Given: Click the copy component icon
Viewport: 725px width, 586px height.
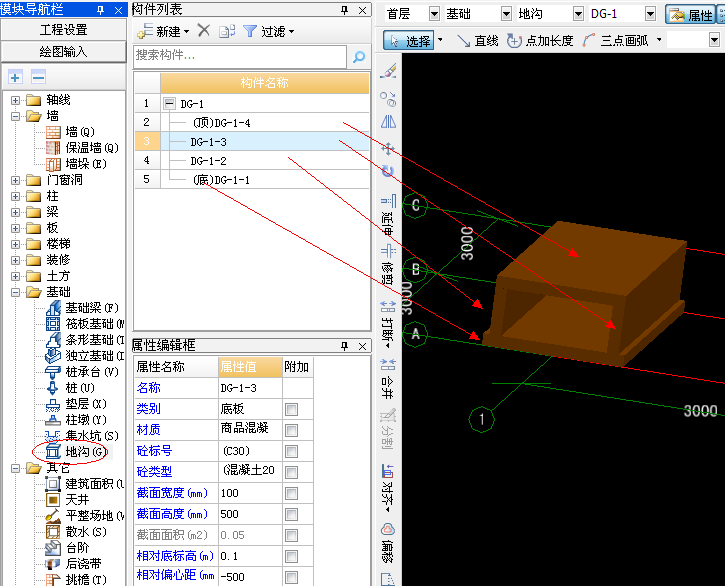Looking at the screenshot, I should pos(227,31).
